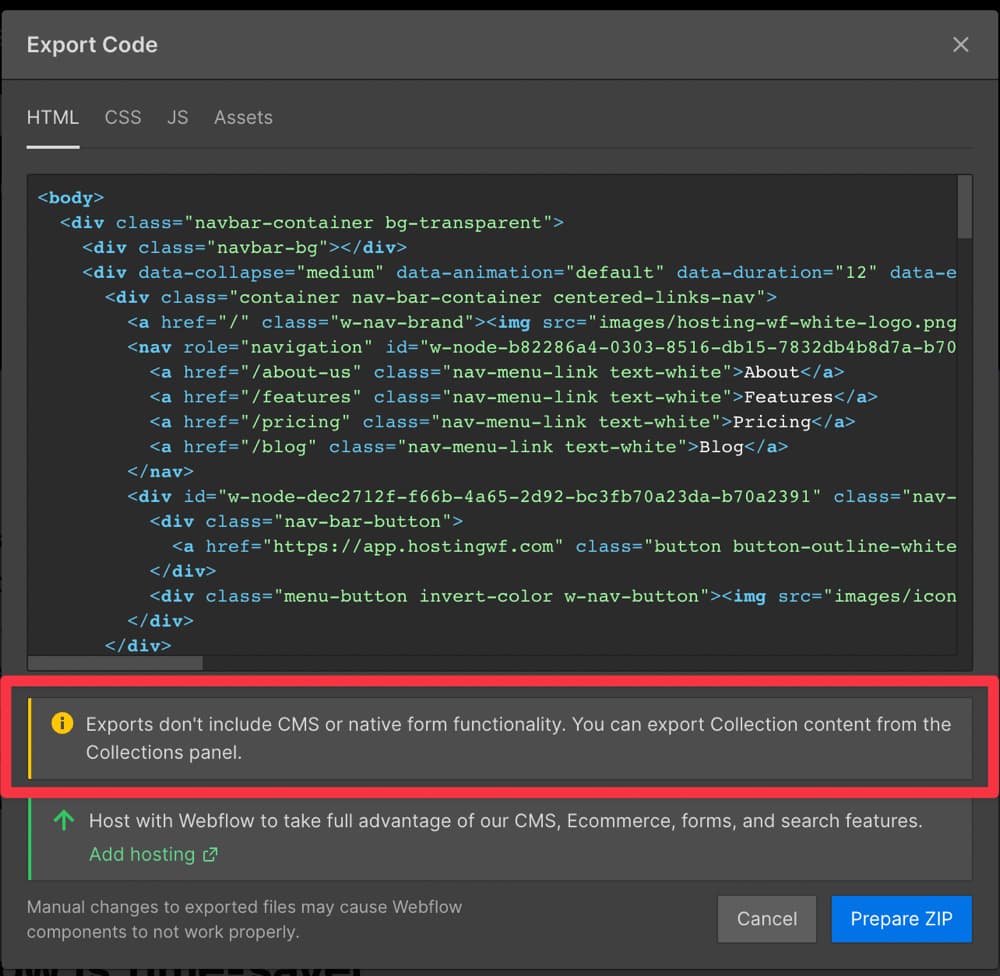Select the active HTML tab
Viewport: 1000px width, 976px height.
(x=52, y=117)
